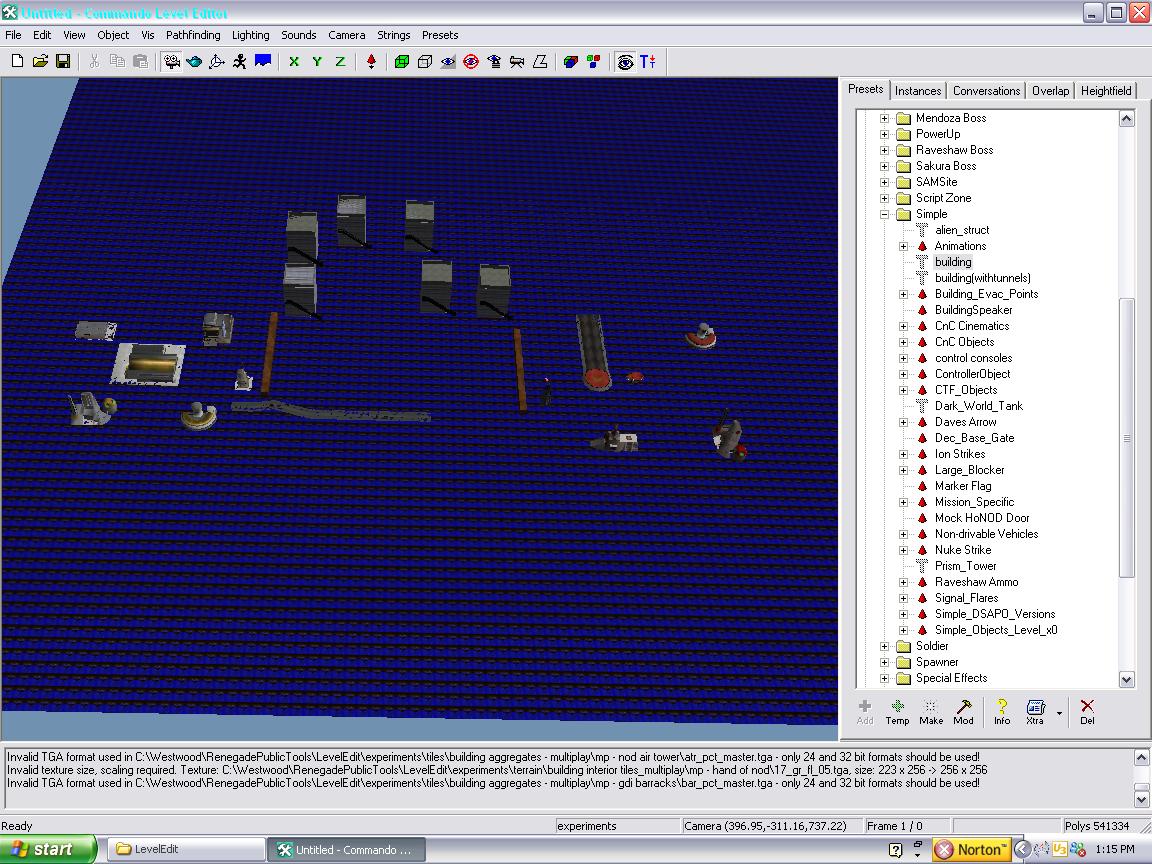1152x864 pixels.
Task: Click the Del red X button
Action: [x=1087, y=711]
